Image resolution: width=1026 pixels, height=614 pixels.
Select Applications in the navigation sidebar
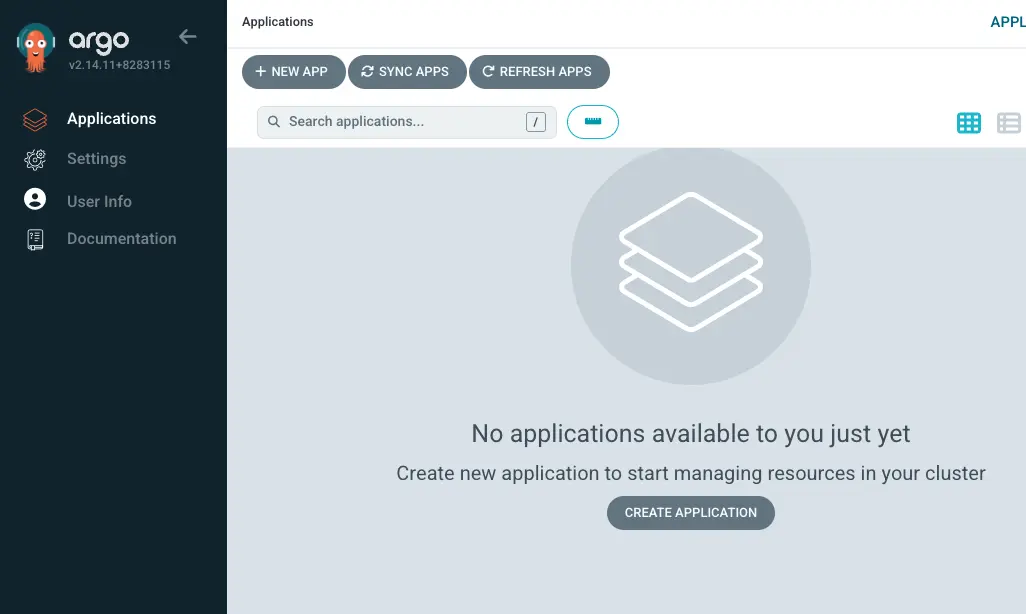click(111, 118)
